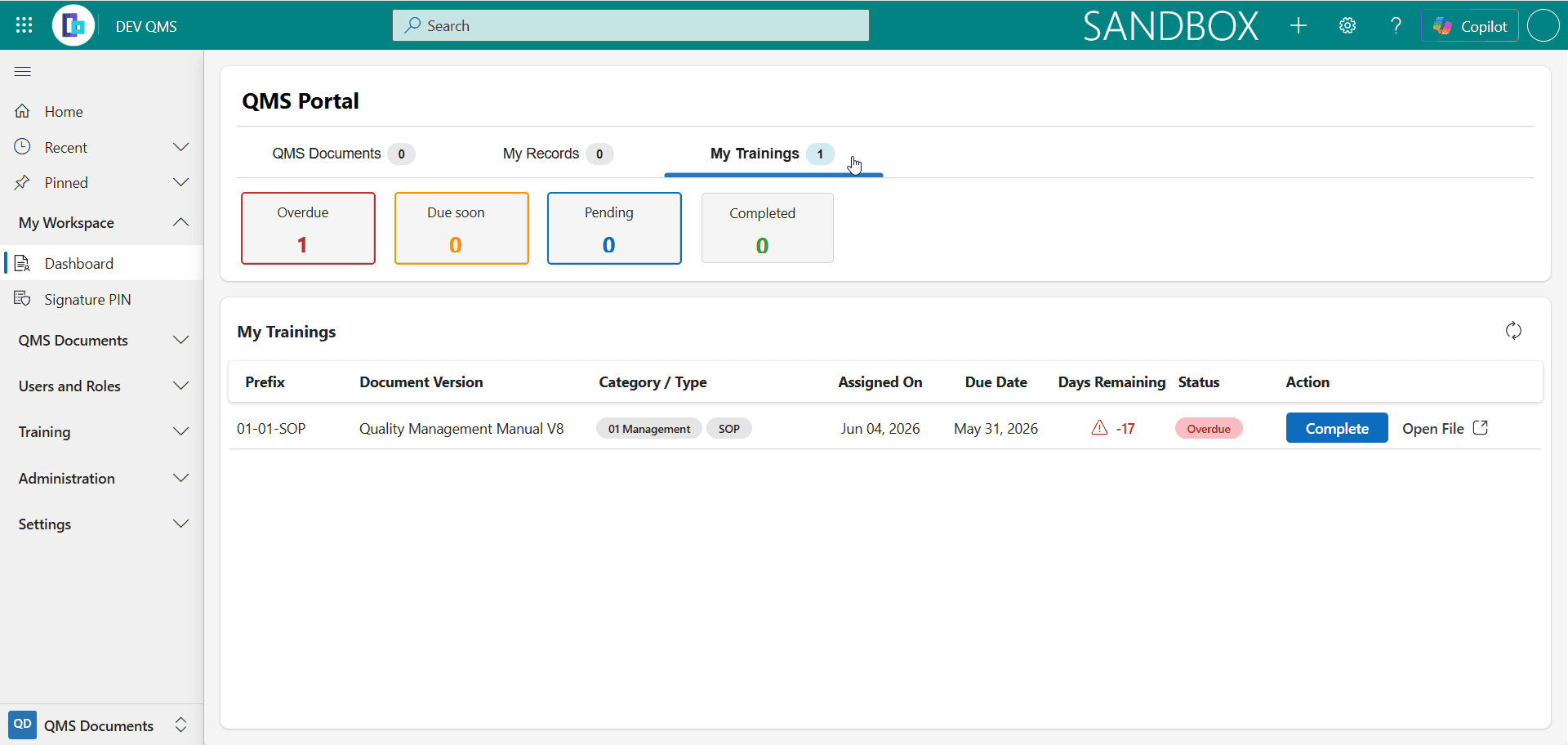Complete the Quality Management Manual training
The height and width of the screenshot is (745, 1568).
[x=1337, y=428]
